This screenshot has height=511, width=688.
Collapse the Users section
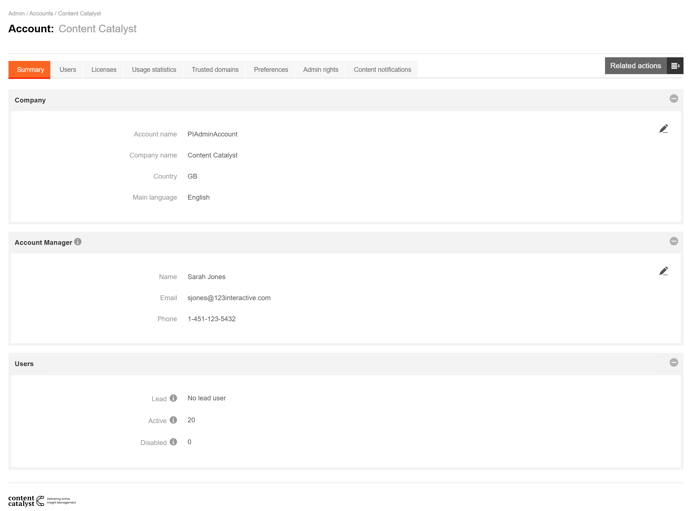point(674,362)
